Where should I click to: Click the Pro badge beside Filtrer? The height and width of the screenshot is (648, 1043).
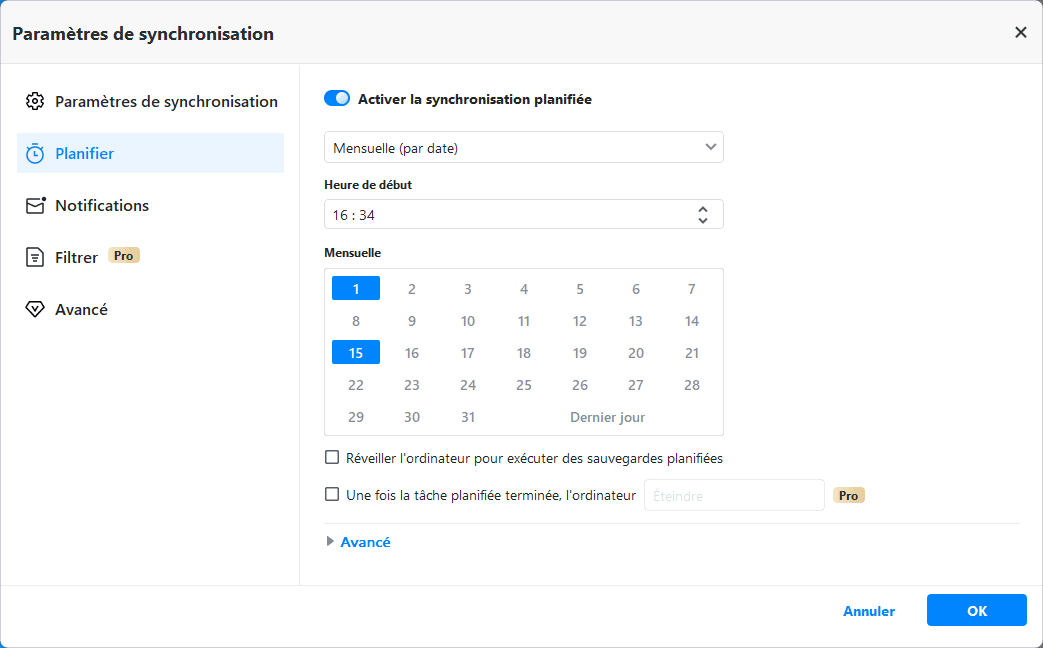pyautogui.click(x=124, y=256)
